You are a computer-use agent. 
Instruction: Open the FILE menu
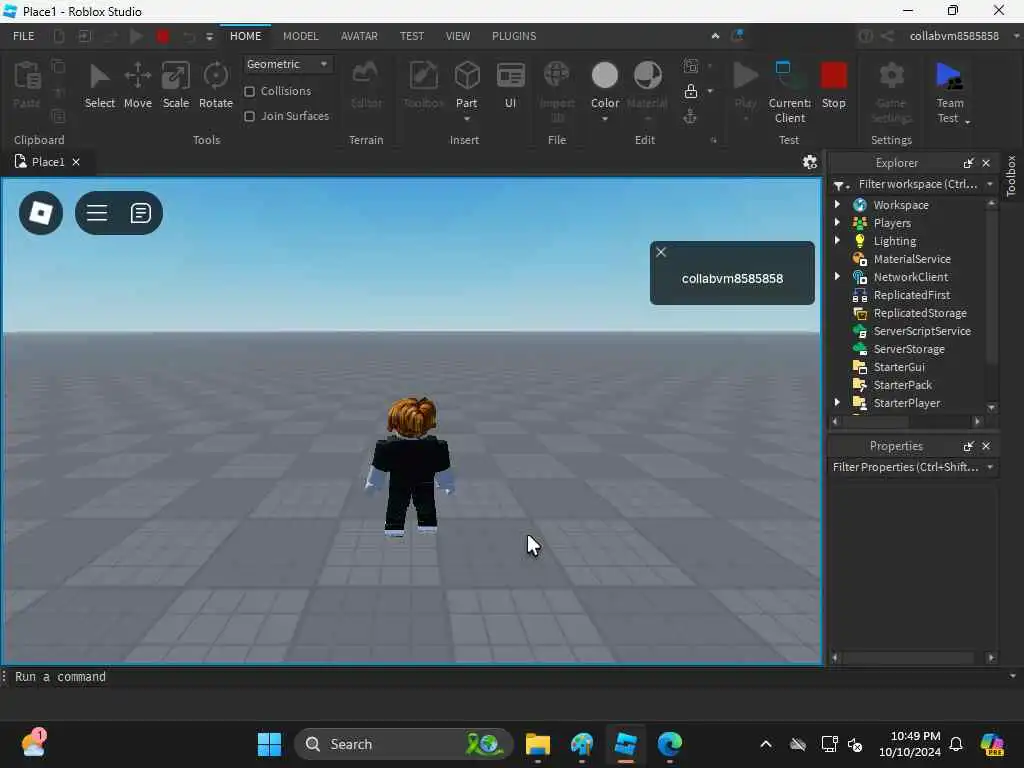click(24, 36)
